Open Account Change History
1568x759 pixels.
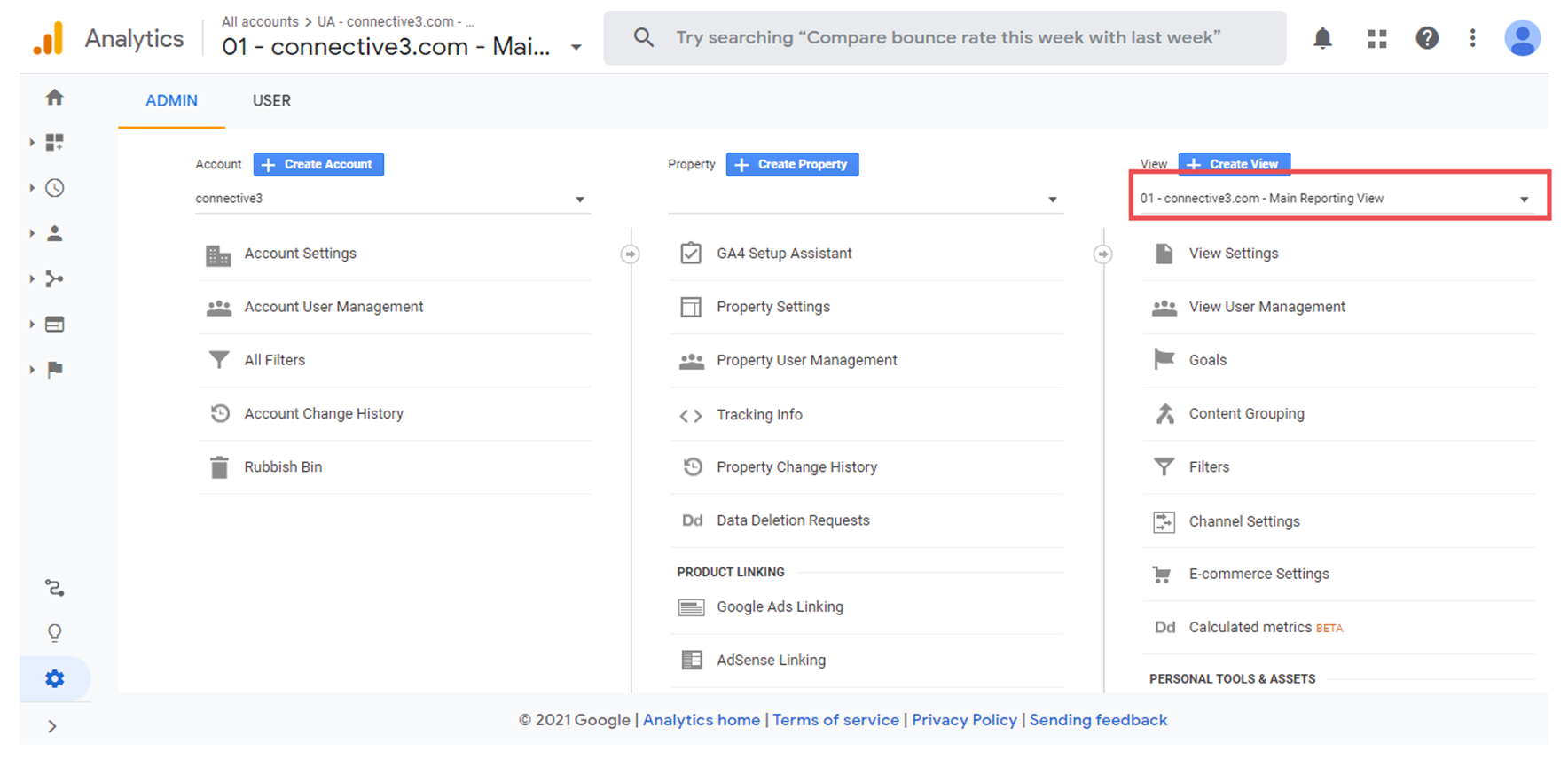(x=394, y=414)
